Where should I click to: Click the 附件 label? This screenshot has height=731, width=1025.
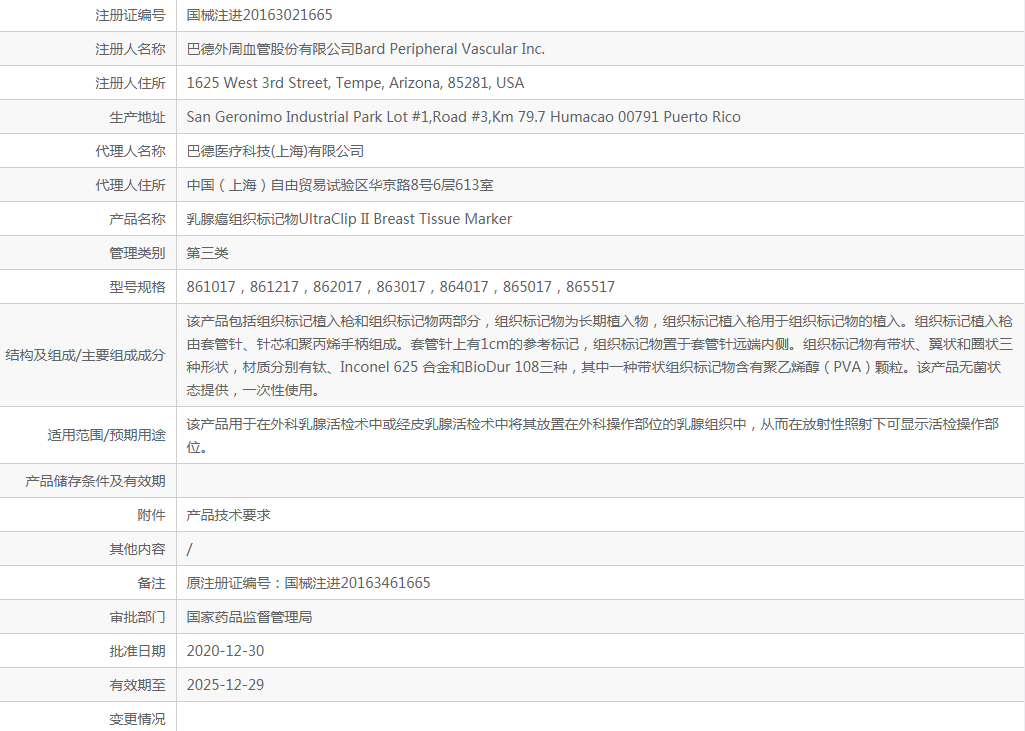pos(151,515)
